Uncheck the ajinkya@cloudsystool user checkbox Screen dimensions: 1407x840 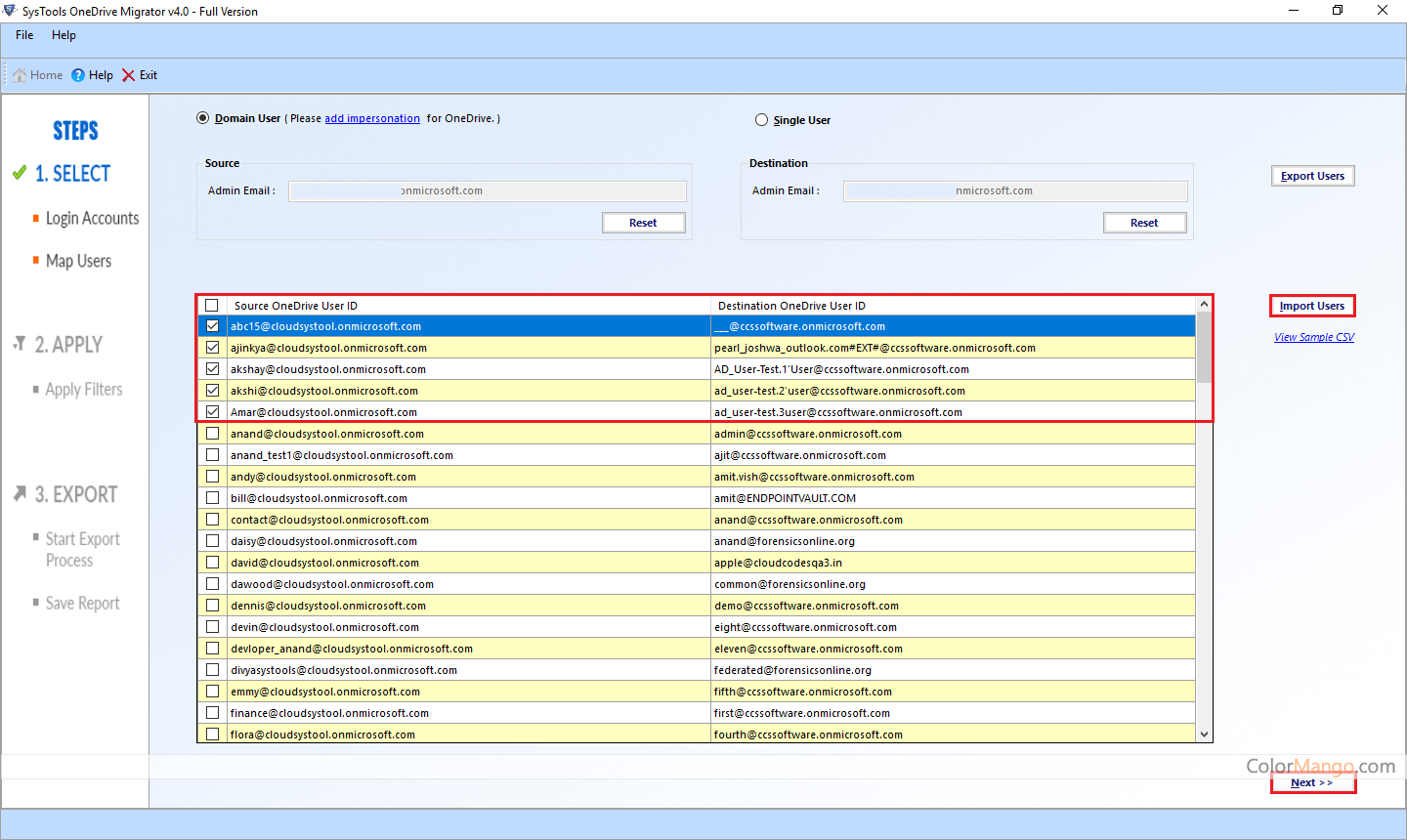click(212, 348)
